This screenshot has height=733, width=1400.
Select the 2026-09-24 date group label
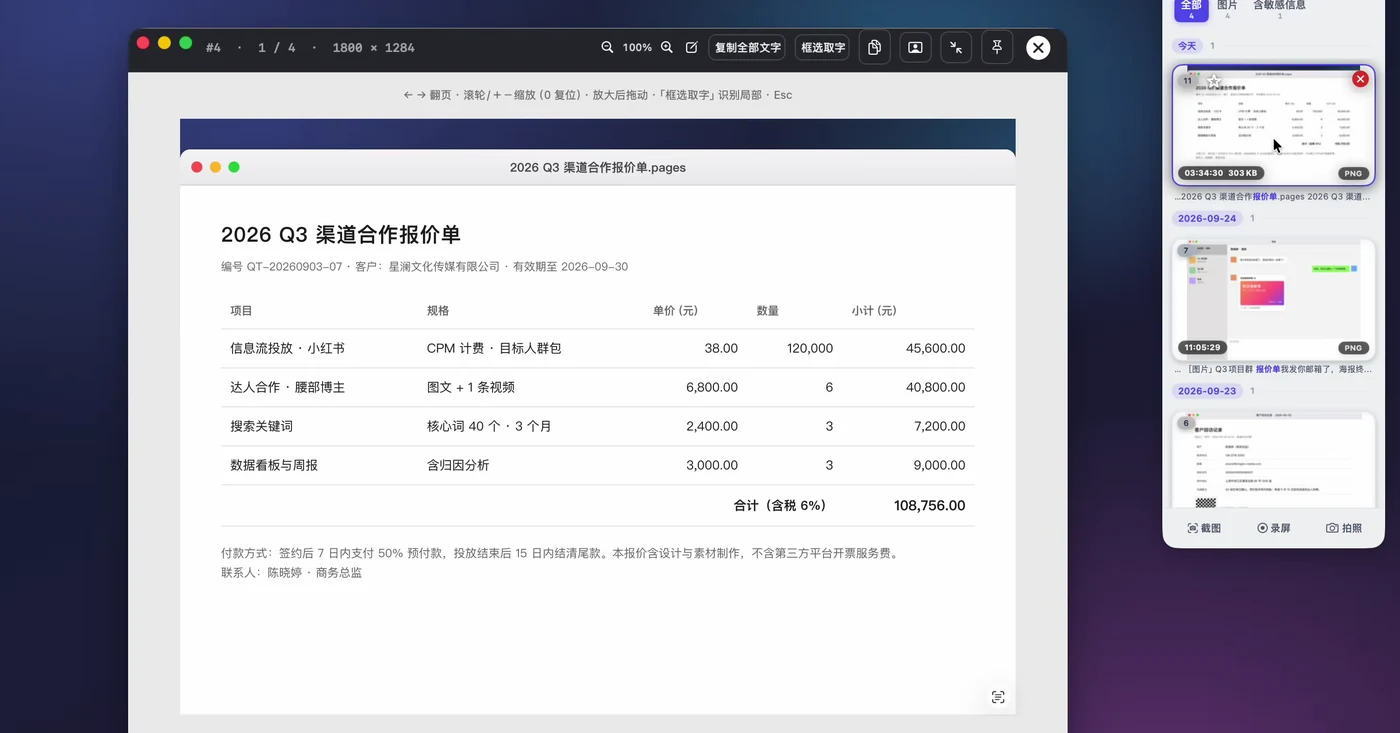[x=1207, y=218]
